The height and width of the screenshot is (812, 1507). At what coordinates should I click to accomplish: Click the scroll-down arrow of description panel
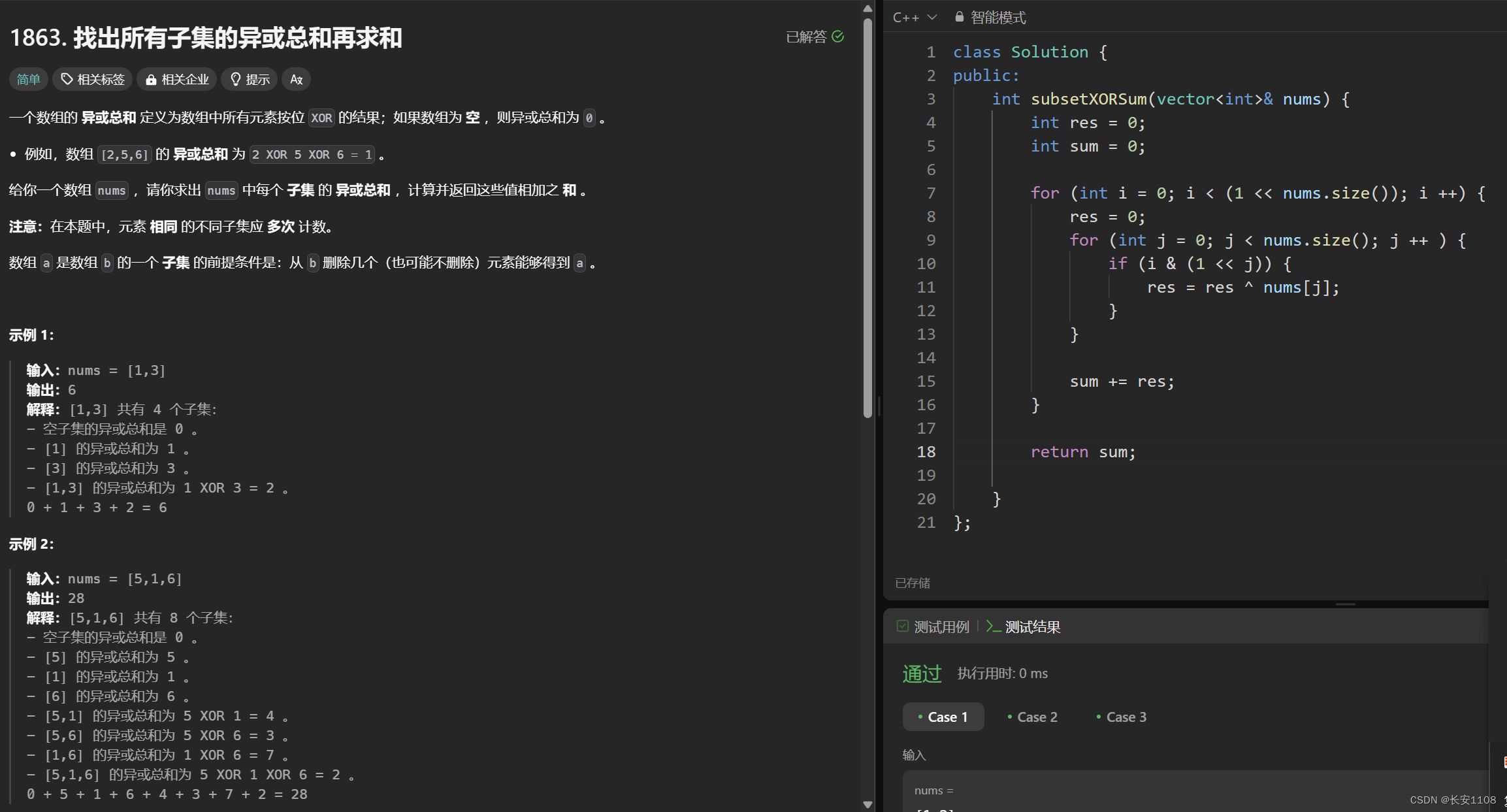867,804
